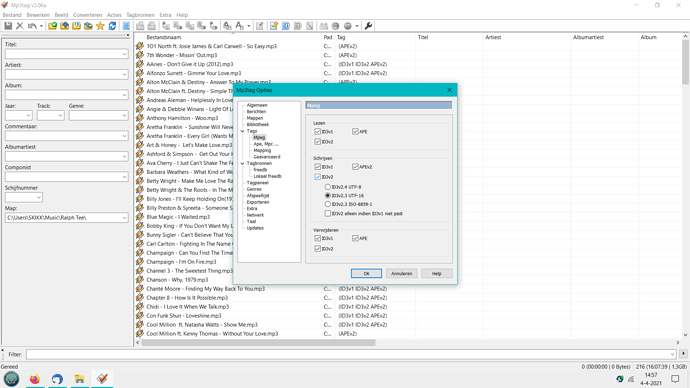This screenshot has width=690, height=388.
Task: Open the Genre field dropdown
Action: (124, 115)
